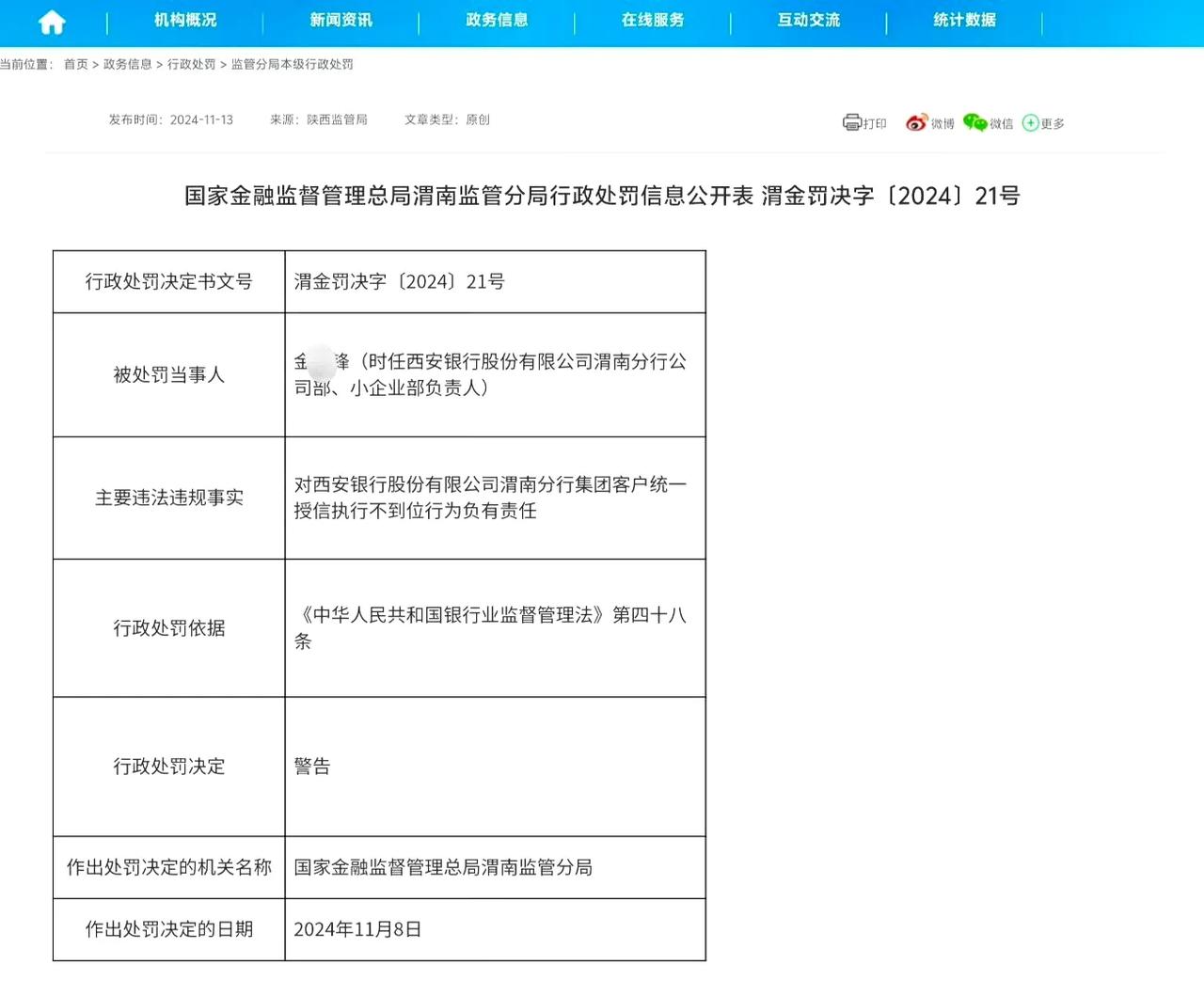1204x996 pixels.
Task: Click the table cell 渭金罚决字〔2024〕21号
Action: (496, 282)
